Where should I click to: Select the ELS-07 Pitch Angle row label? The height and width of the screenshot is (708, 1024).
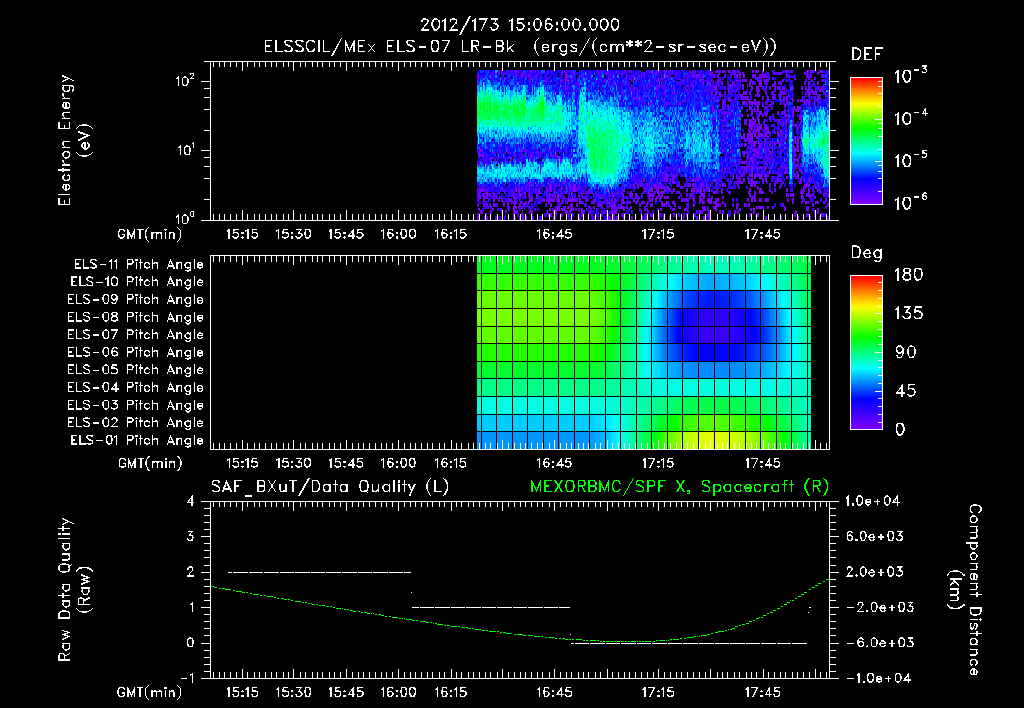pyautogui.click(x=135, y=335)
